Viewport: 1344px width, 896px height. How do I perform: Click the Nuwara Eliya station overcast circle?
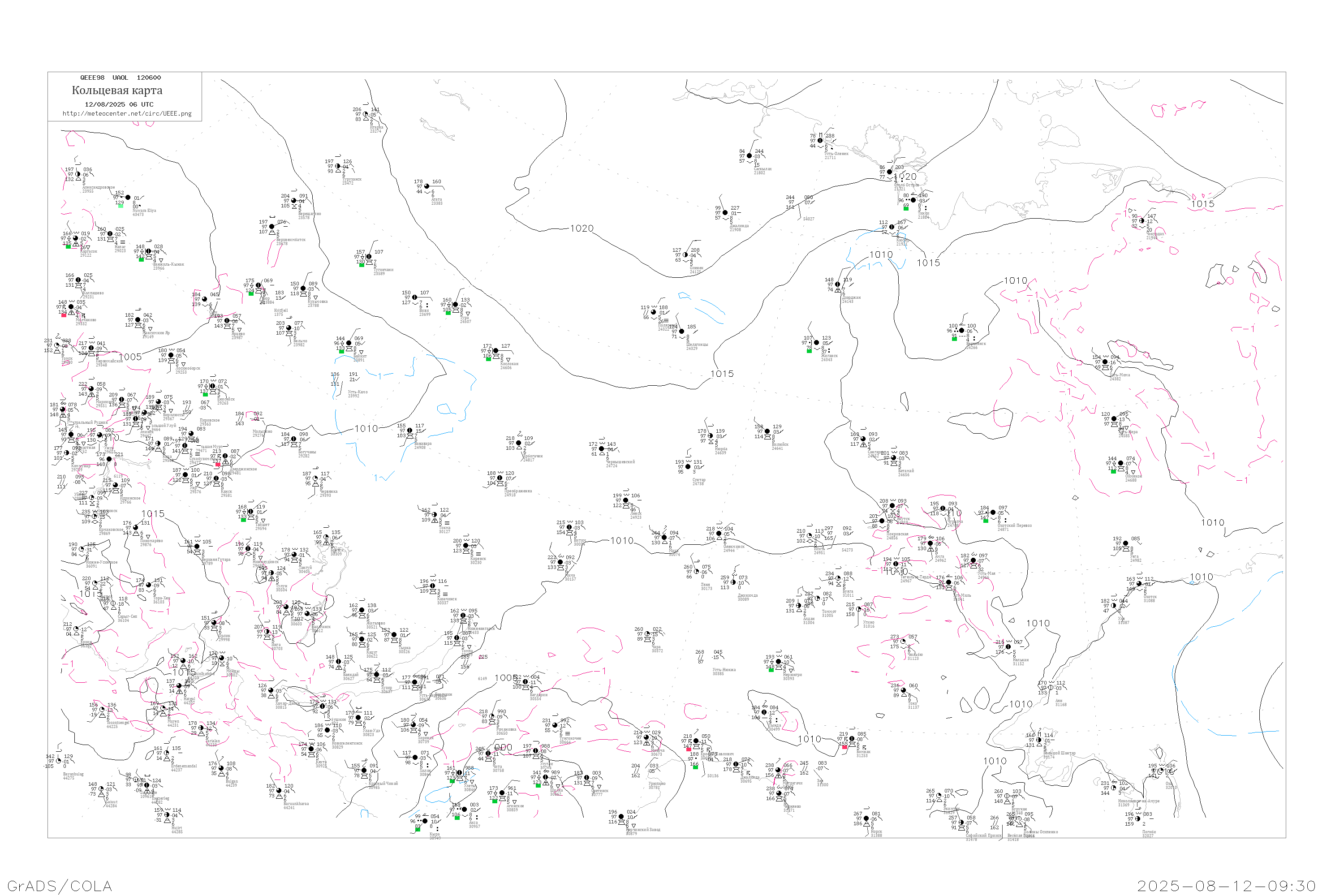tap(127, 198)
